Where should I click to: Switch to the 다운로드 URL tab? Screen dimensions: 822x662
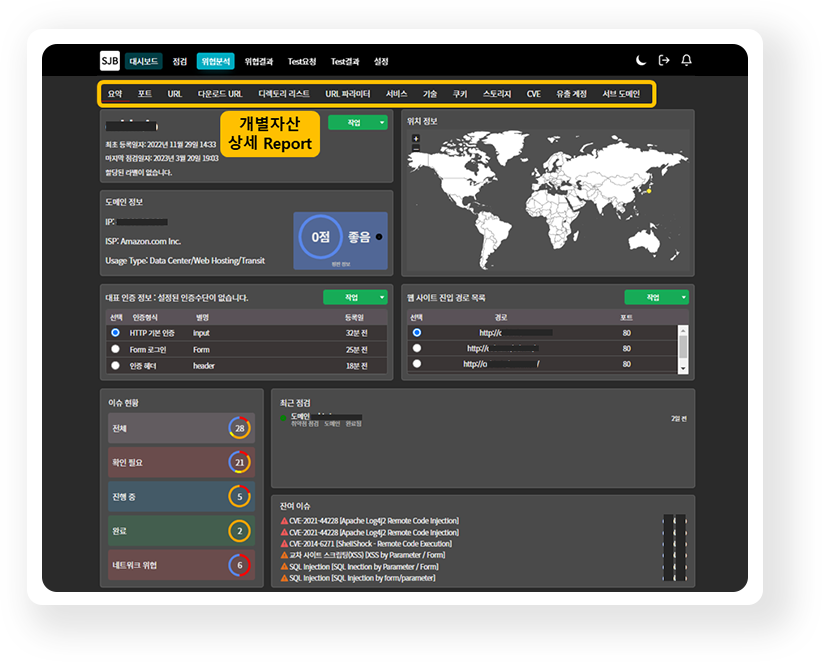click(220, 94)
